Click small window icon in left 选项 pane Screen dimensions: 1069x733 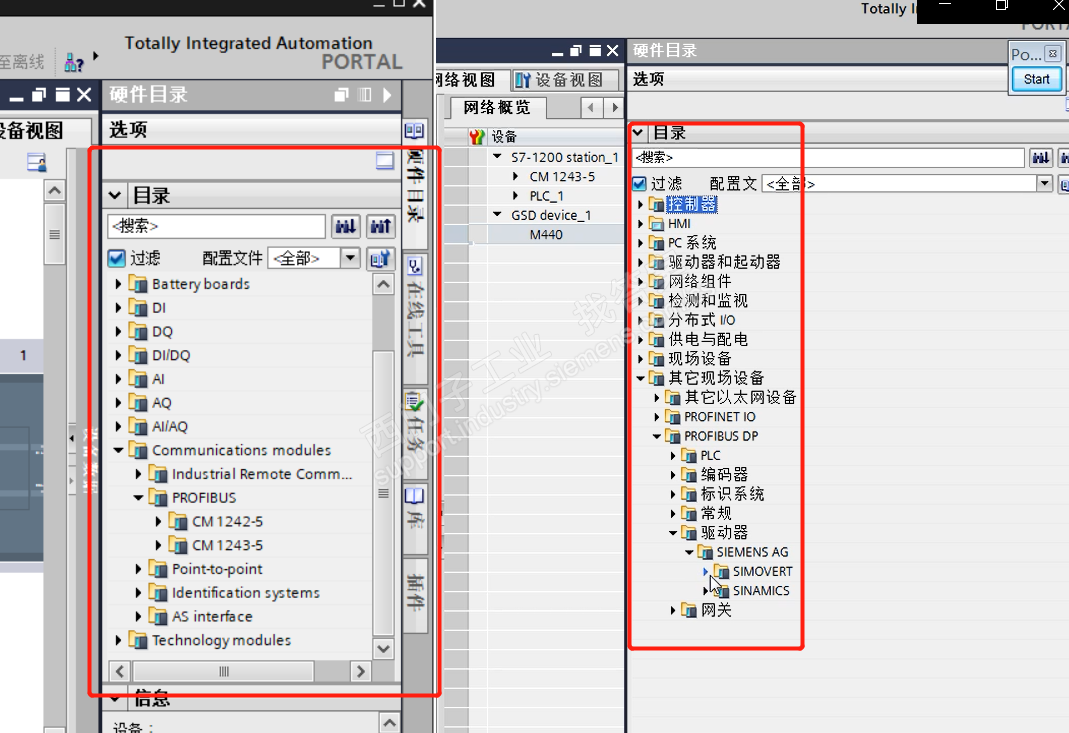click(x=385, y=161)
